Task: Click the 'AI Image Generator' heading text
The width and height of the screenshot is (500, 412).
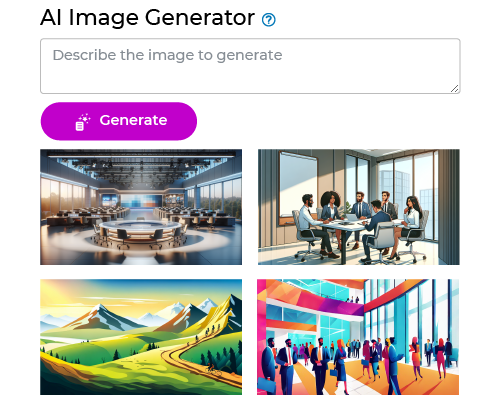Action: click(147, 17)
